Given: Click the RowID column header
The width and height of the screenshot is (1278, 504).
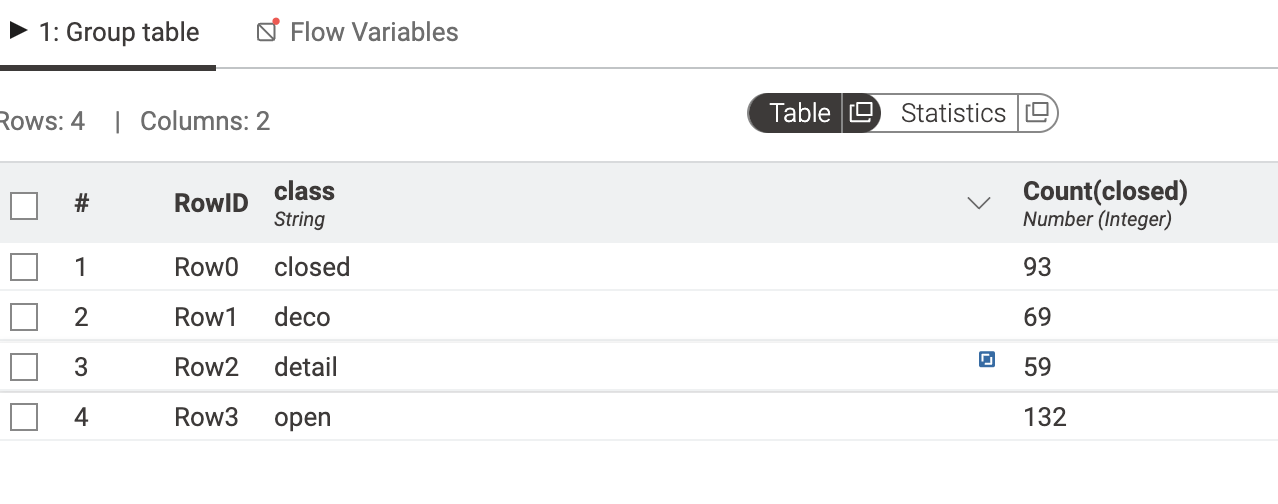Looking at the screenshot, I should (211, 204).
